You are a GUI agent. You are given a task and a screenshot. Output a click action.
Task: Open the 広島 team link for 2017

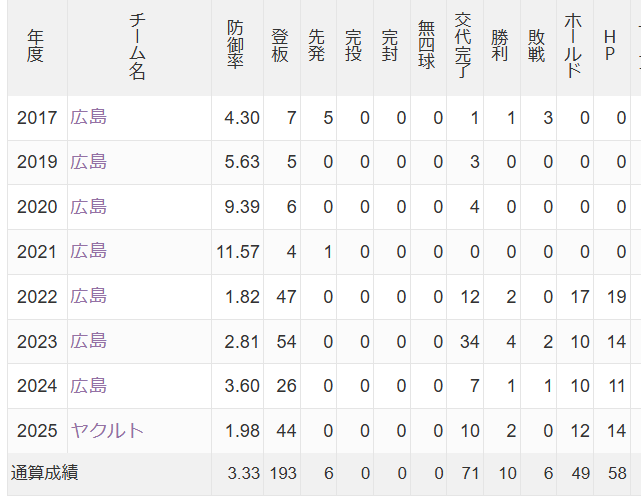click(88, 118)
